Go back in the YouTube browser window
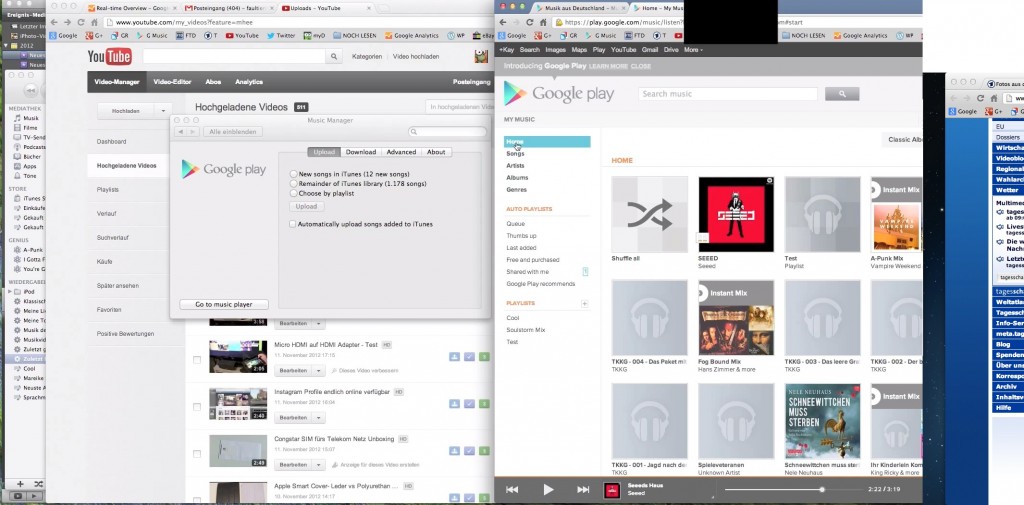 pyautogui.click(x=54, y=22)
